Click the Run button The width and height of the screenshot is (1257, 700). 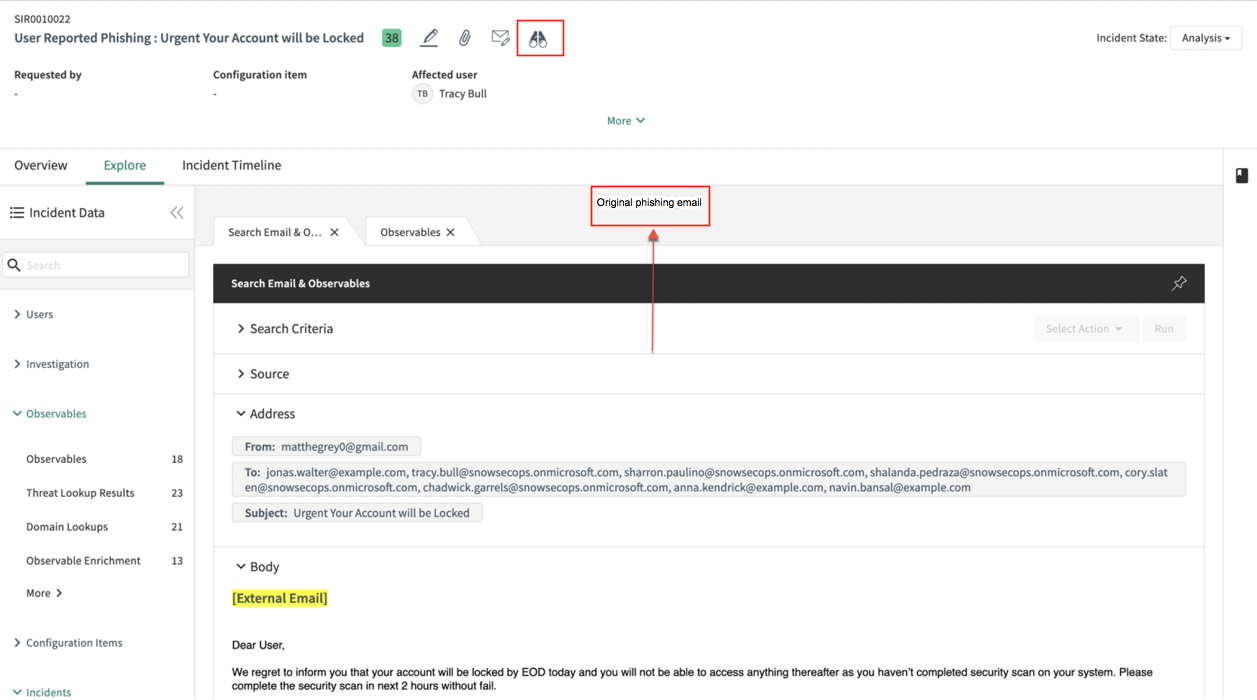[1164, 328]
